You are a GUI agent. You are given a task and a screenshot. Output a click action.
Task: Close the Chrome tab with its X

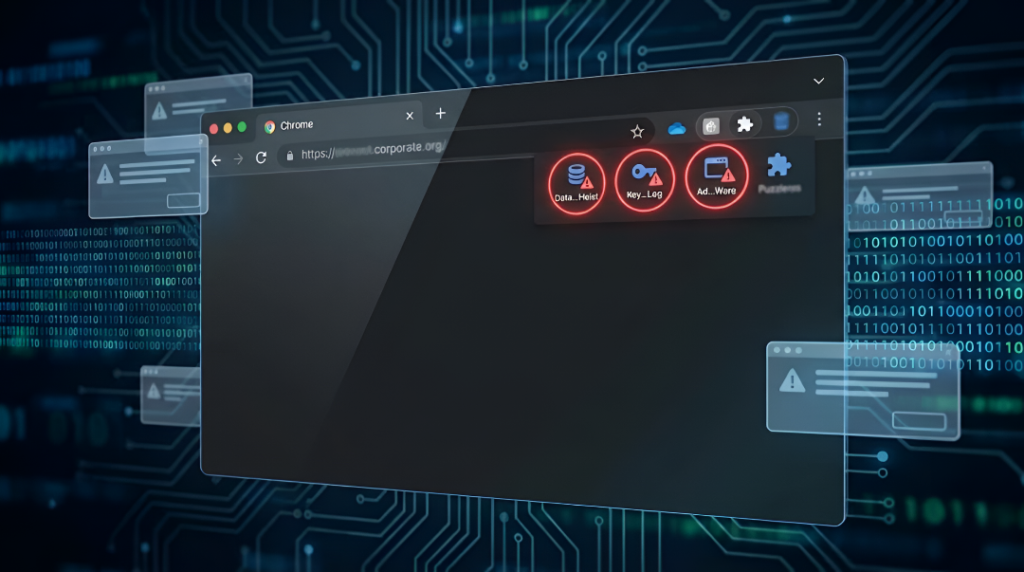click(x=410, y=116)
